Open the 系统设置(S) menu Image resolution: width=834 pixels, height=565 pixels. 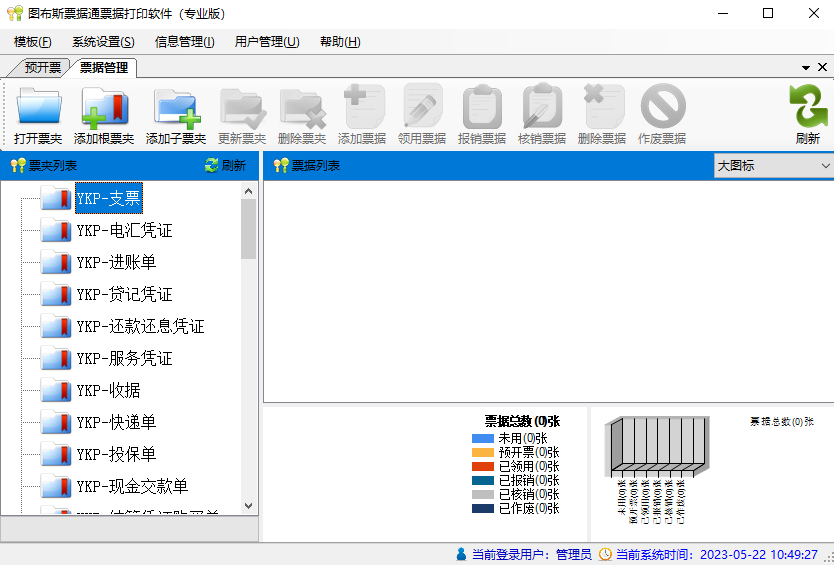(x=103, y=42)
